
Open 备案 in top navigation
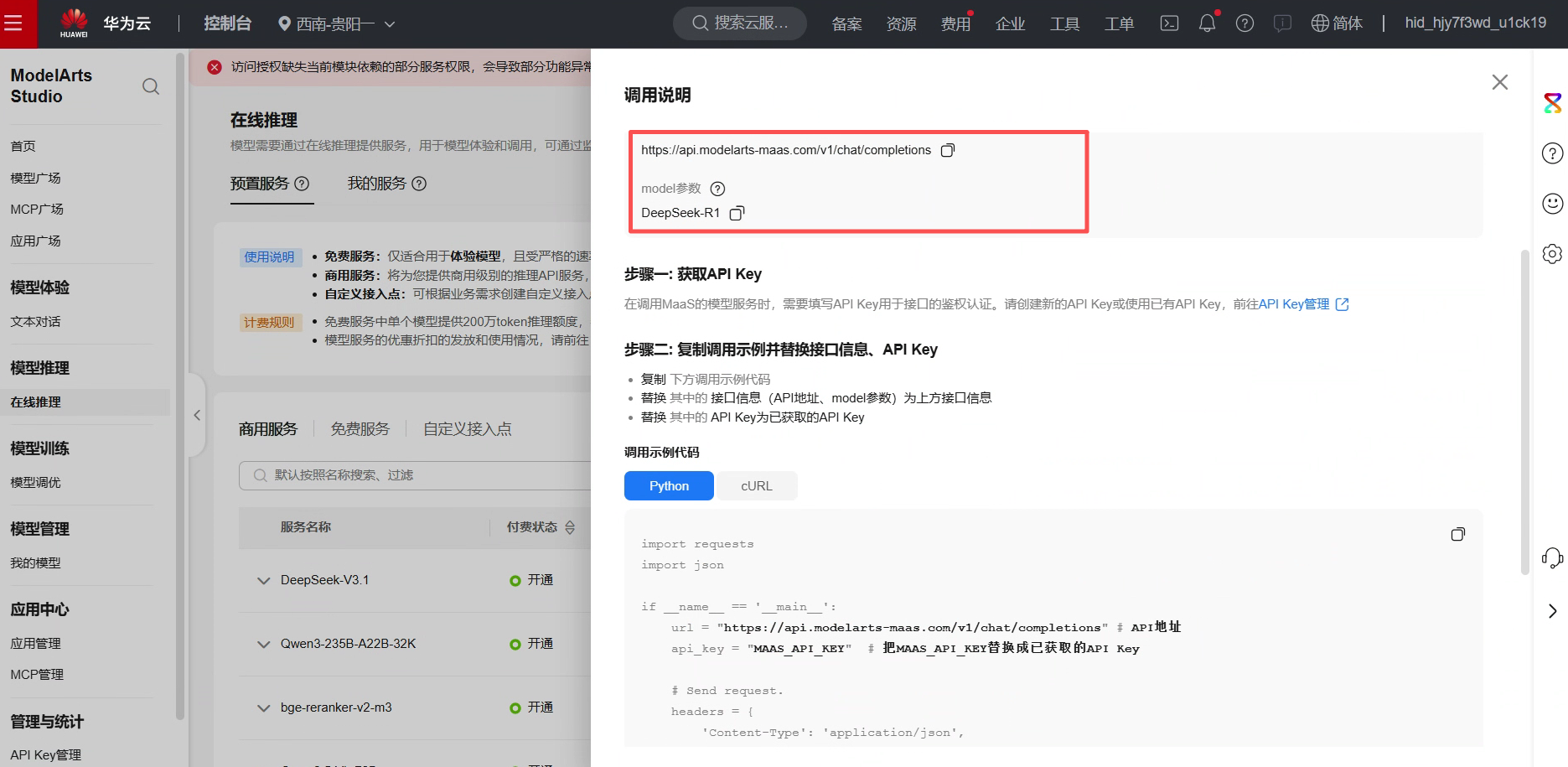coord(847,24)
